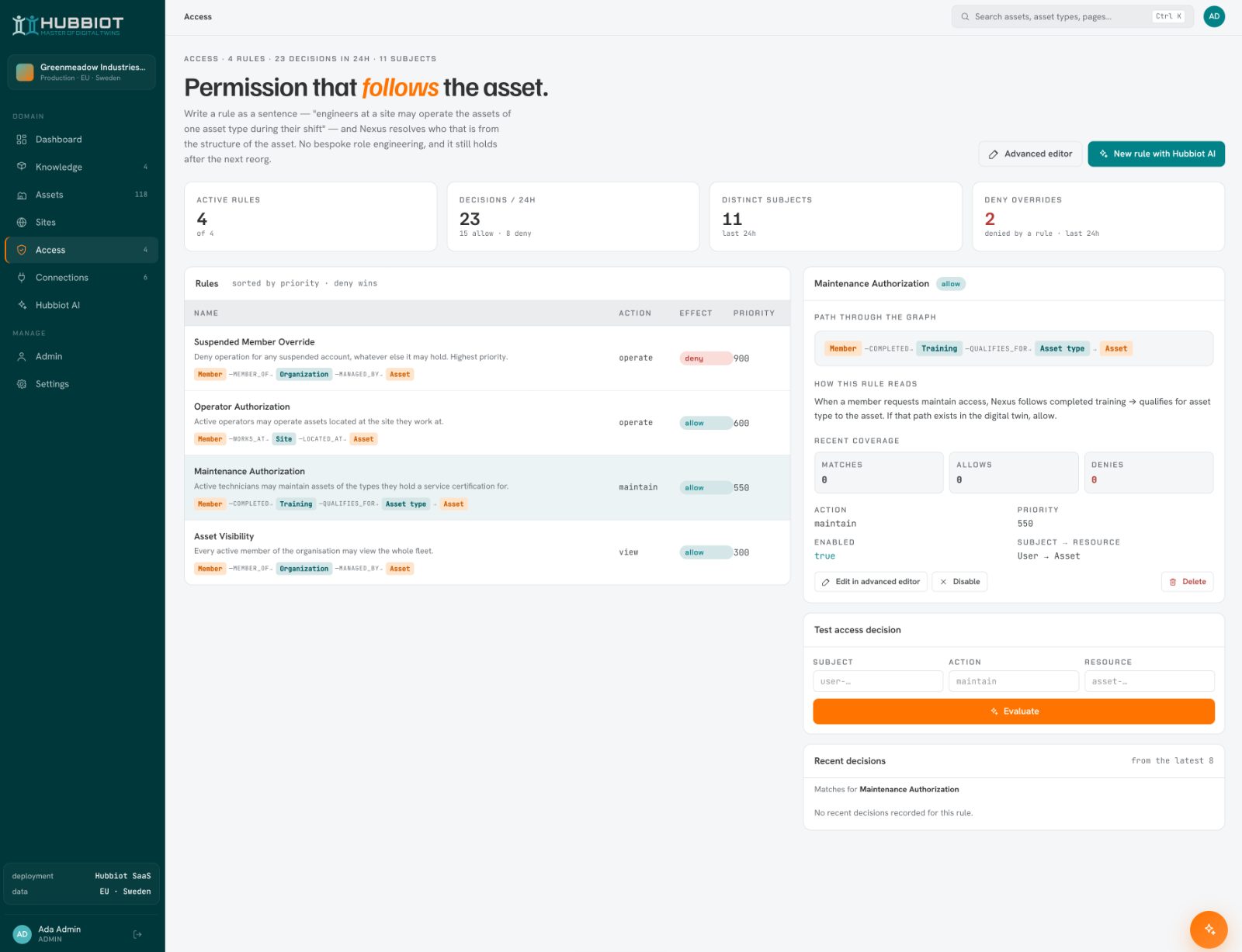Click the Asset type node in graph path
The width and height of the screenshot is (1242, 952).
1063,349
